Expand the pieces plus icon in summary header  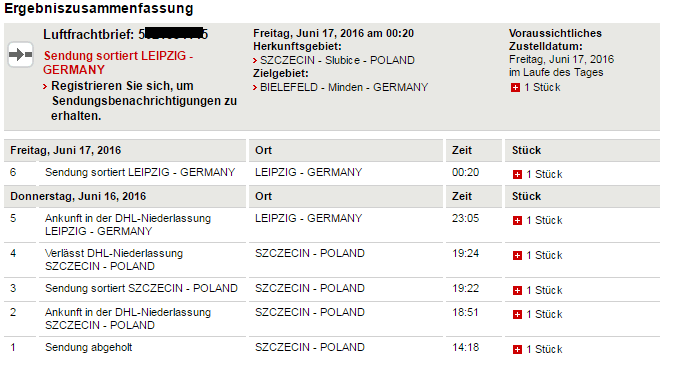[515, 88]
